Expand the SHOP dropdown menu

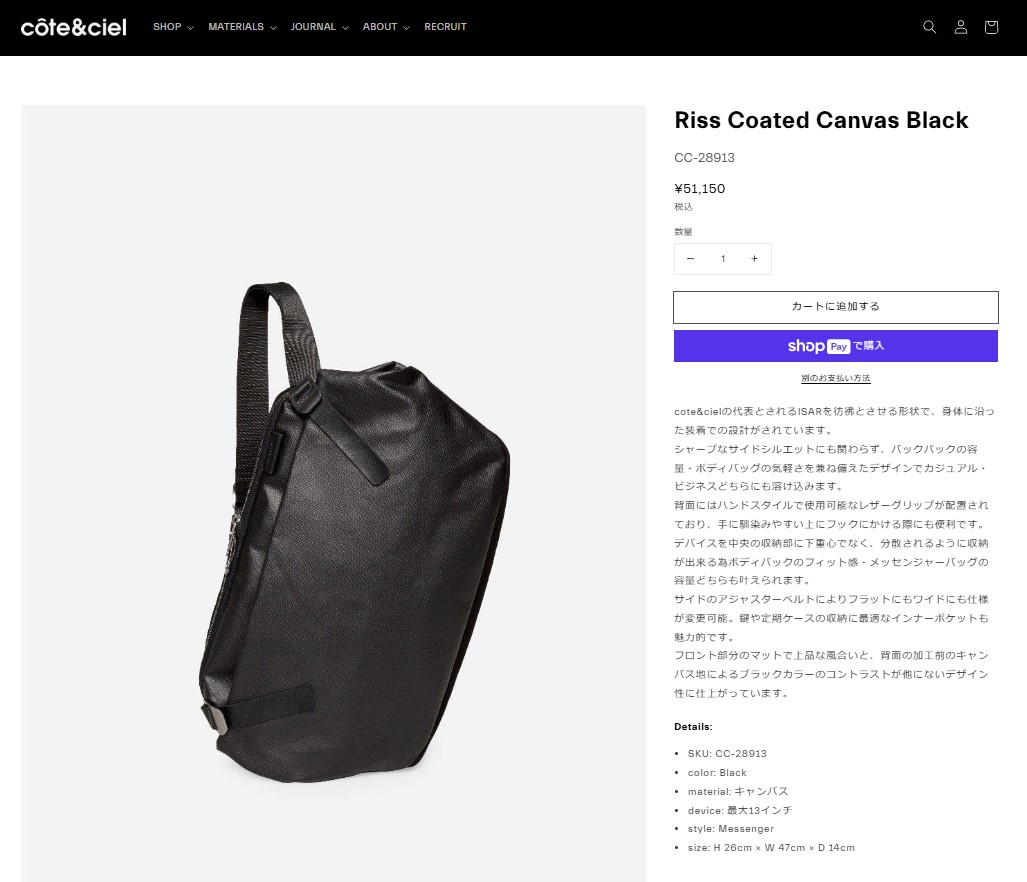(x=173, y=27)
